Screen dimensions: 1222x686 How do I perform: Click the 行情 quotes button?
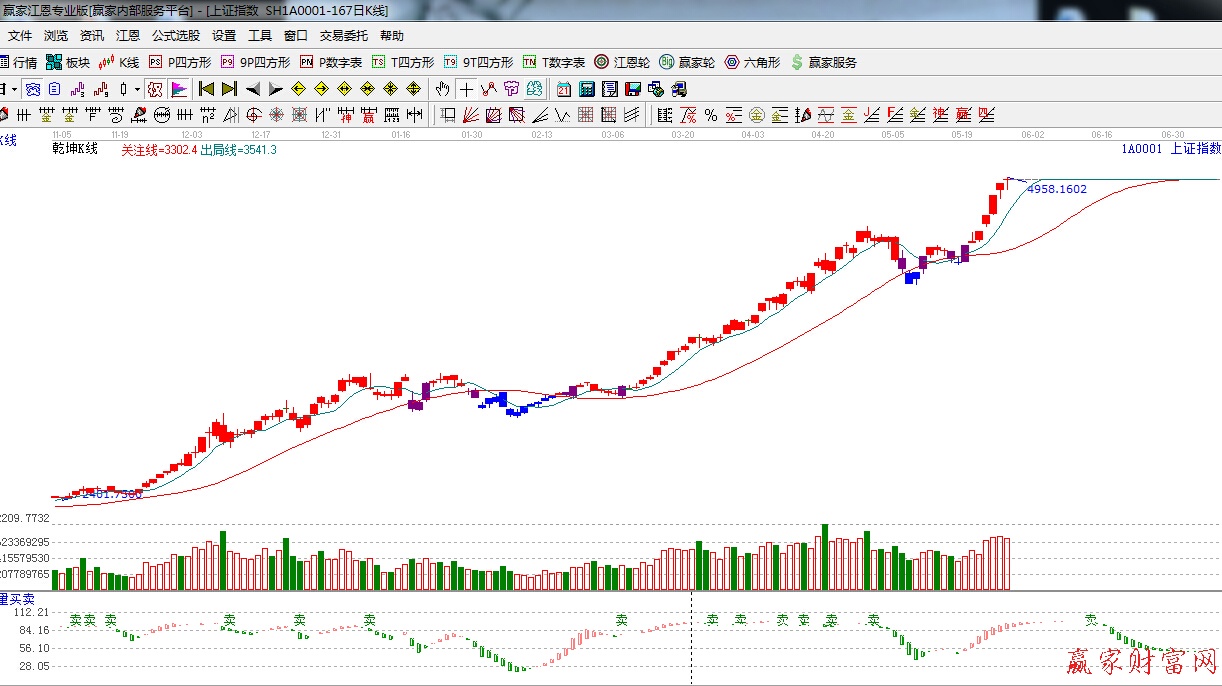pos(18,62)
